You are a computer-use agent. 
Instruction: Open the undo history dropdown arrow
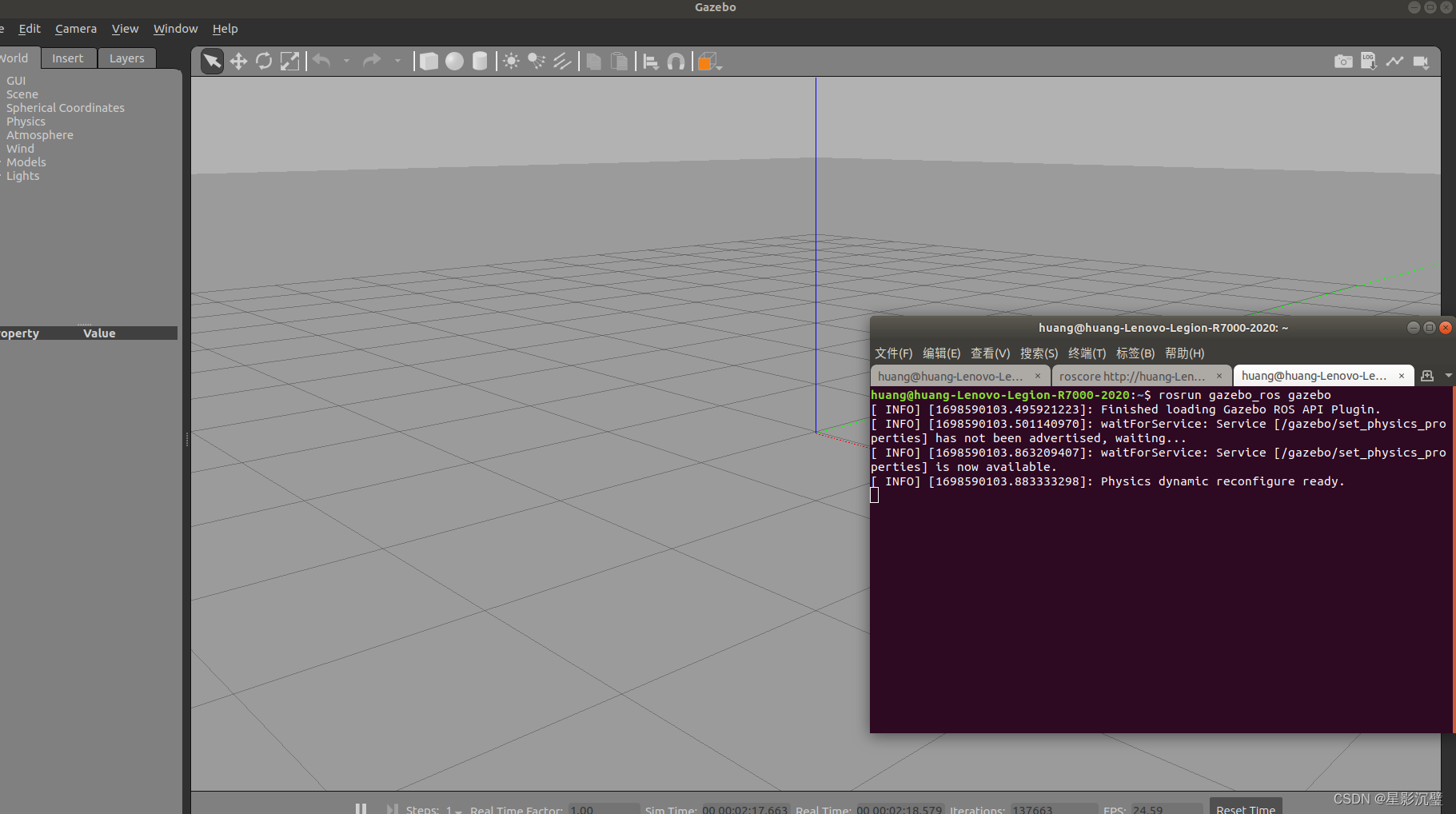tap(346, 61)
